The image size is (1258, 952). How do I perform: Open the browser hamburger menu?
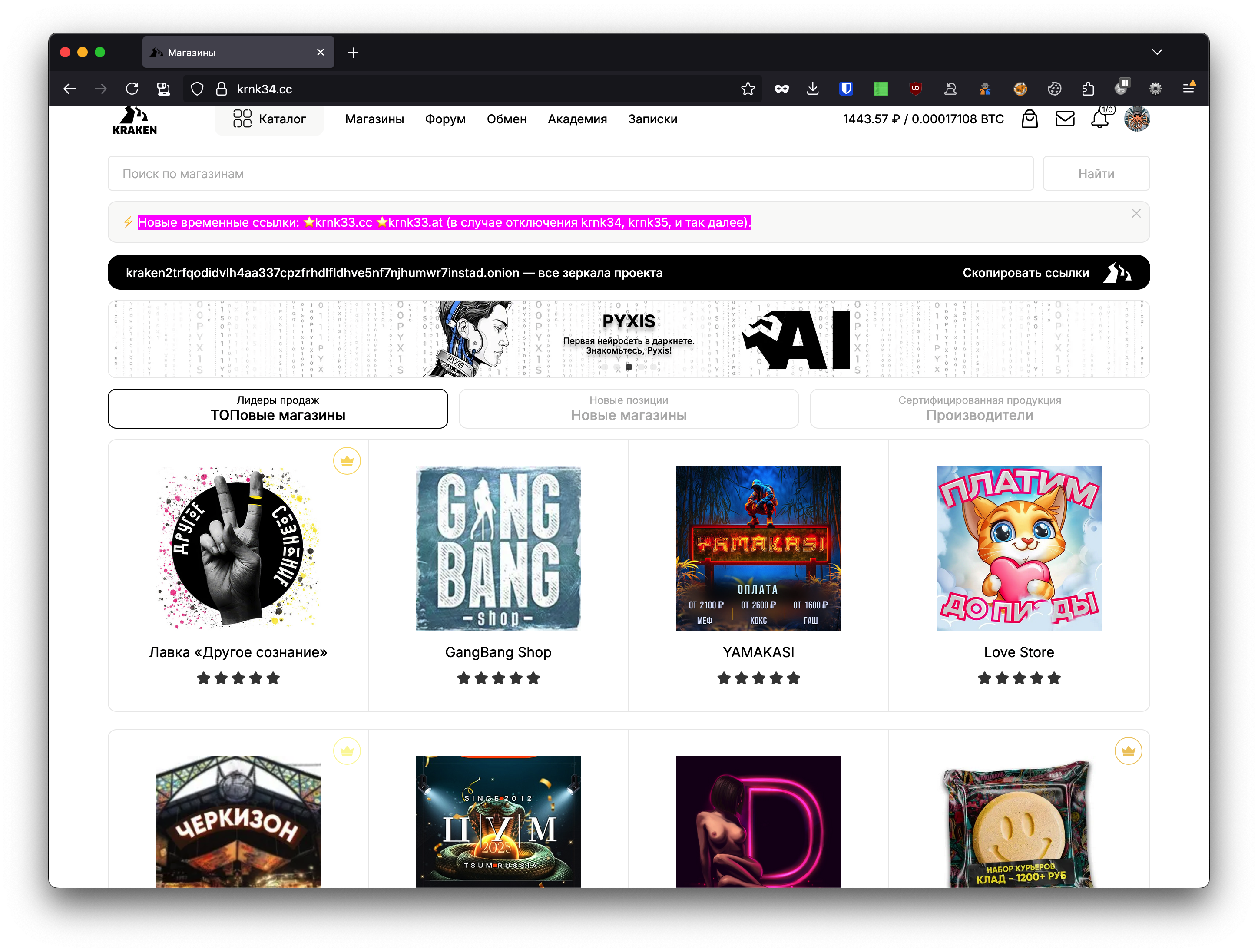click(x=1188, y=89)
